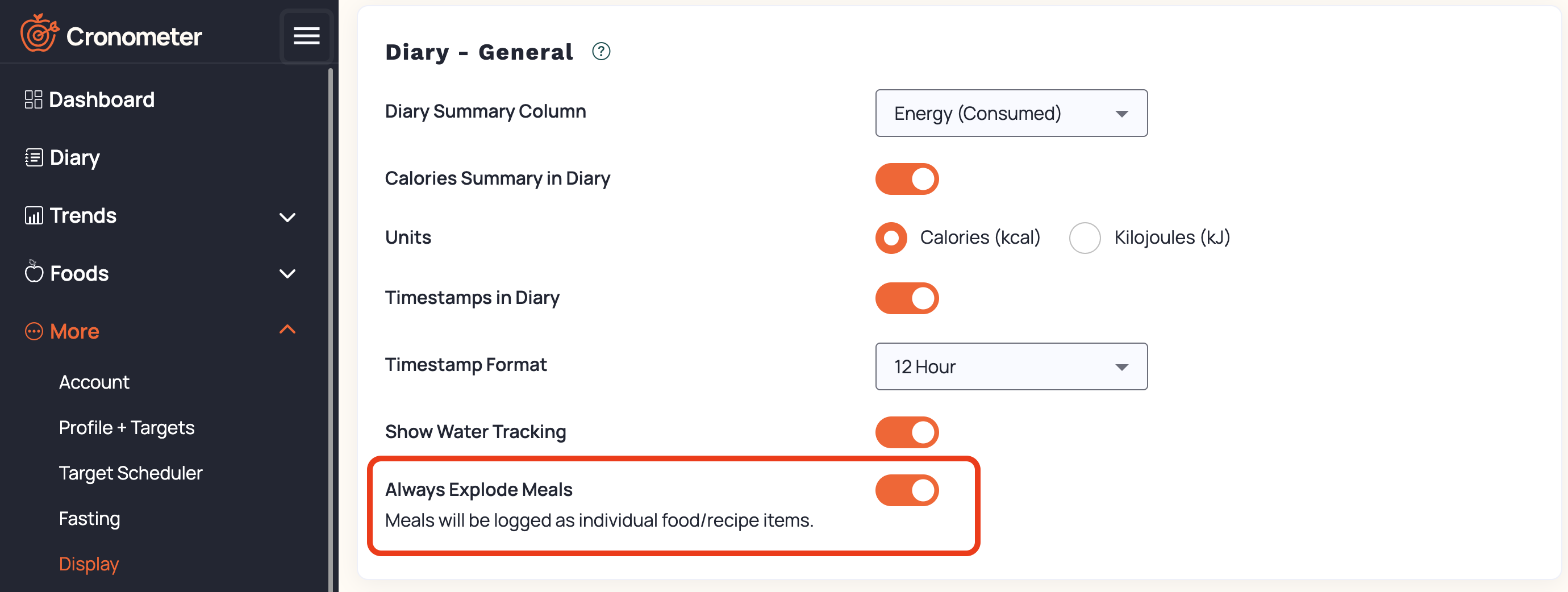Screen dimensions: 1568x592
Task: Toggle the hamburger menu button
Action: pyautogui.click(x=306, y=36)
